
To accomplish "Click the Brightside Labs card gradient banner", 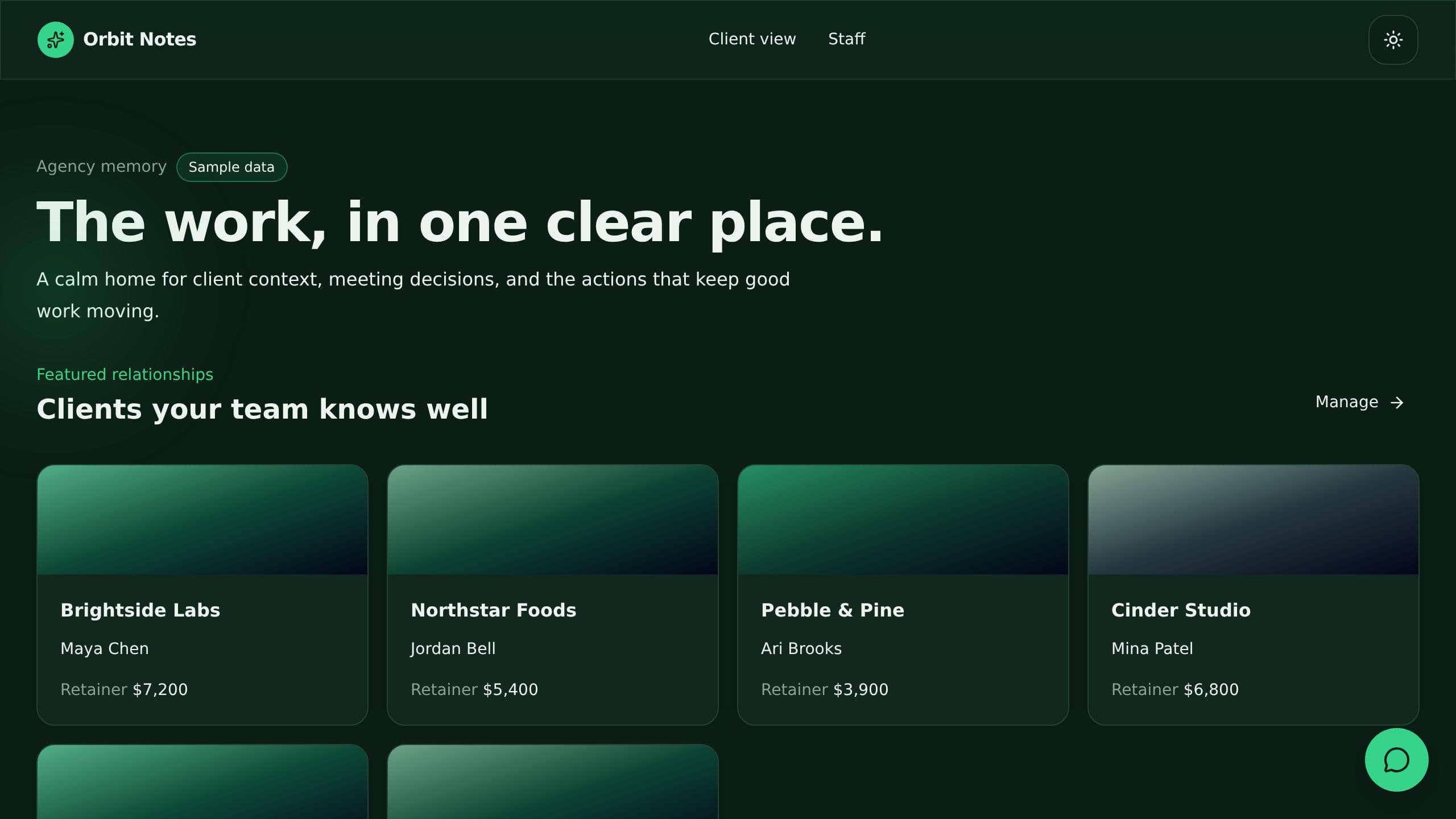I will 202,520.
